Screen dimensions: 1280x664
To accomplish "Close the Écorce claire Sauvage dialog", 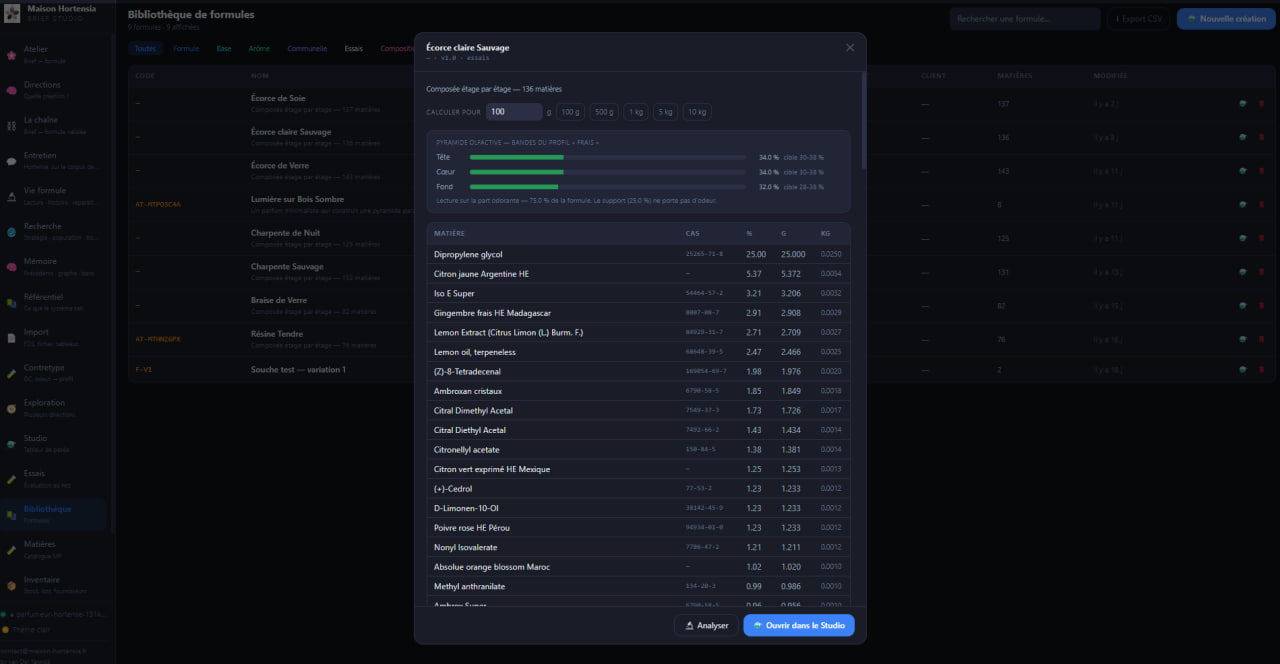I will point(850,48).
